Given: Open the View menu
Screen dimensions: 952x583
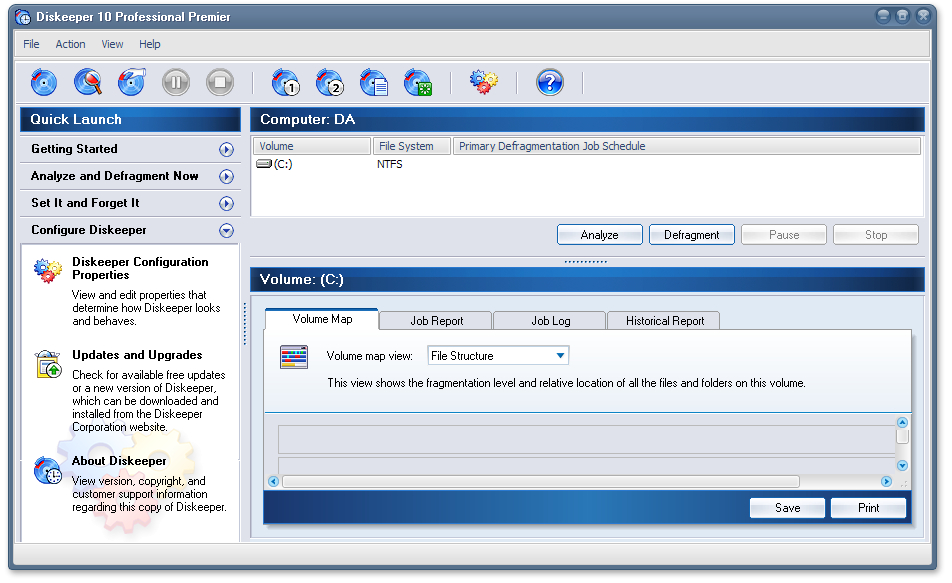Looking at the screenshot, I should [112, 44].
